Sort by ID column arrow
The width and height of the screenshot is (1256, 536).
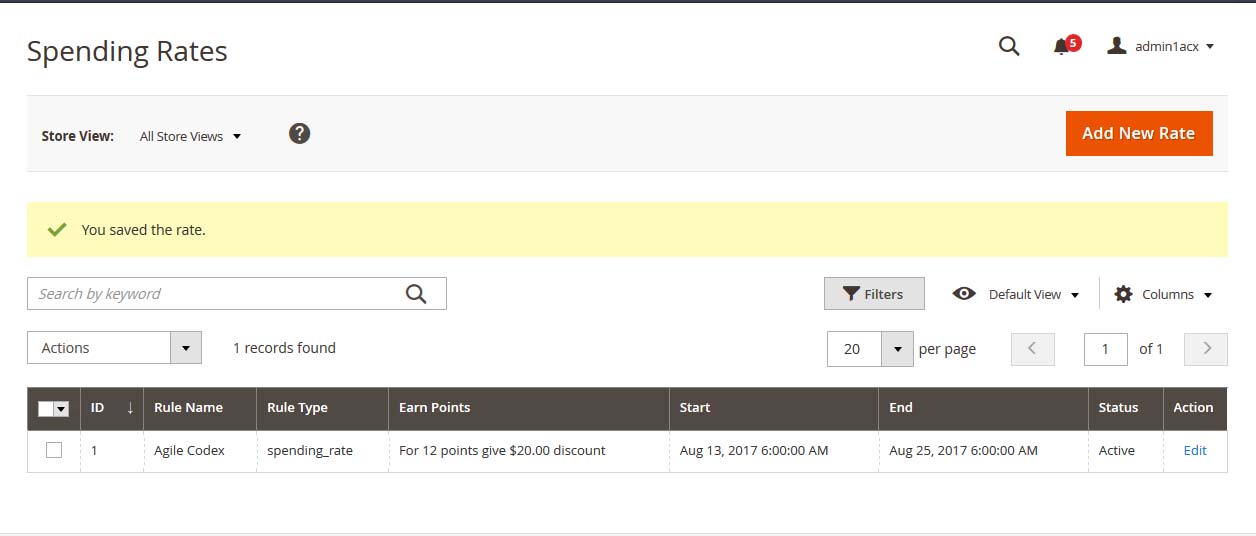[x=129, y=408]
